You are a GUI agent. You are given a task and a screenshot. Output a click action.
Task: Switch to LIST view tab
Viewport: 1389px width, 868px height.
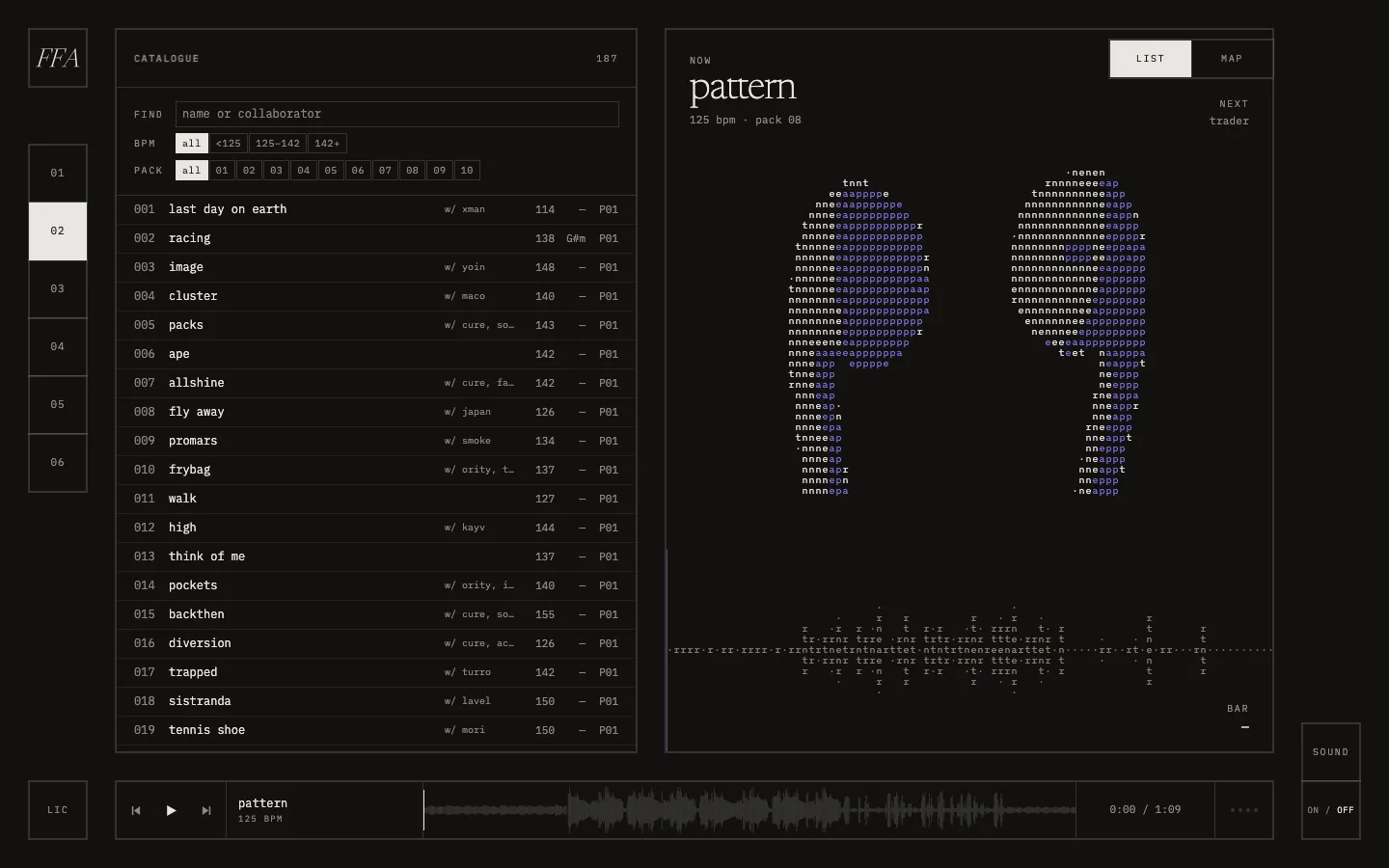[1151, 59]
